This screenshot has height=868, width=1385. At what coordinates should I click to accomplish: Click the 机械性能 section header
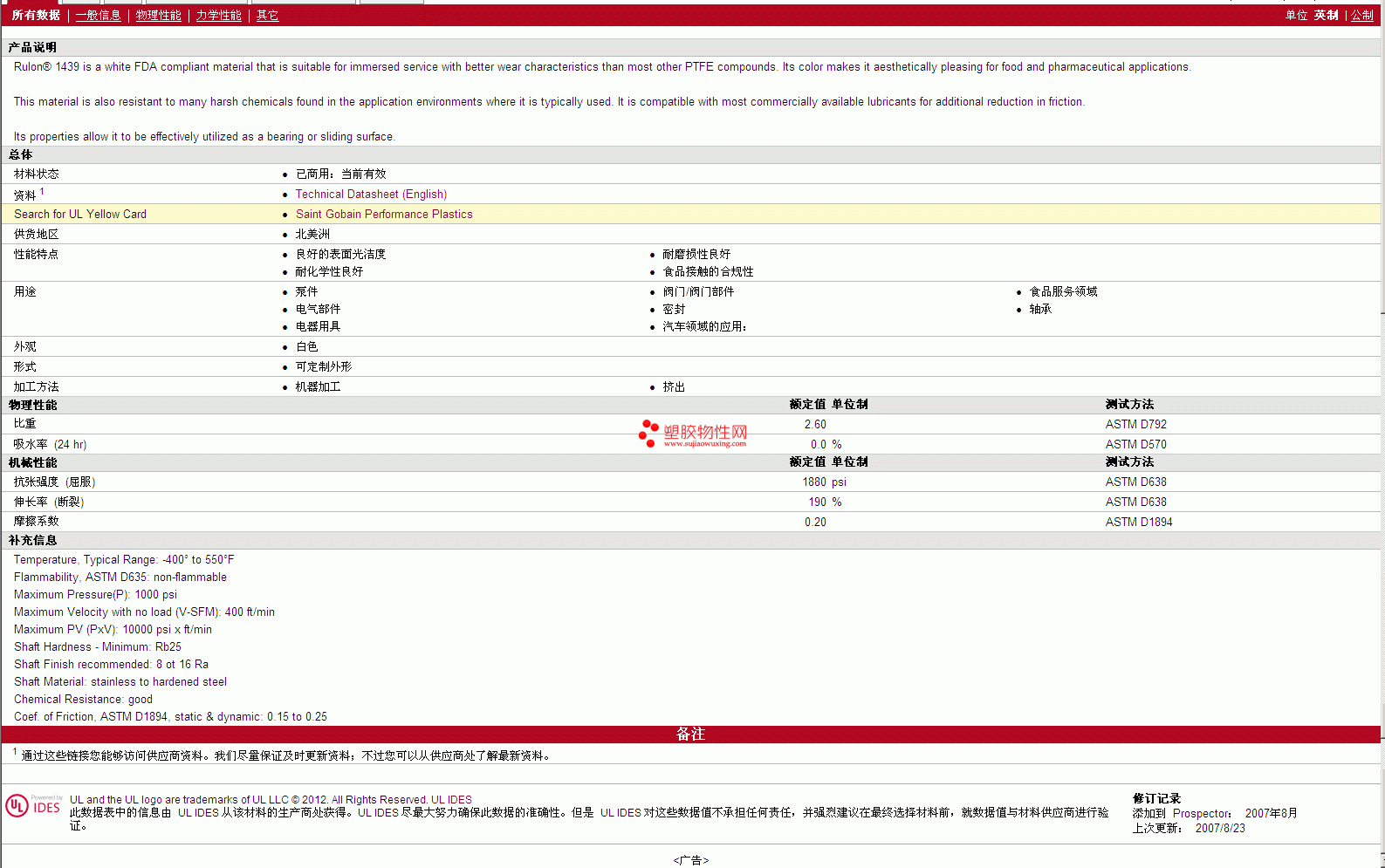pyautogui.click(x=32, y=462)
